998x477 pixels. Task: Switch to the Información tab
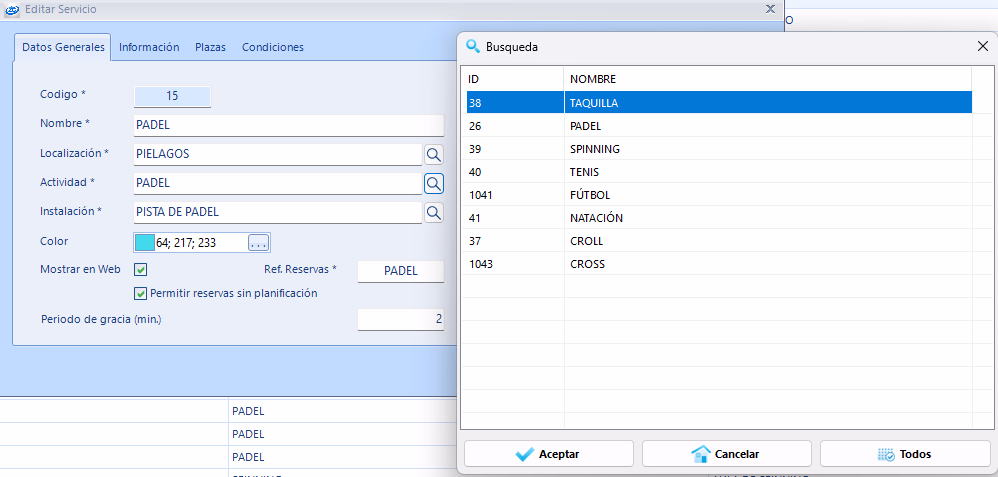(x=149, y=47)
